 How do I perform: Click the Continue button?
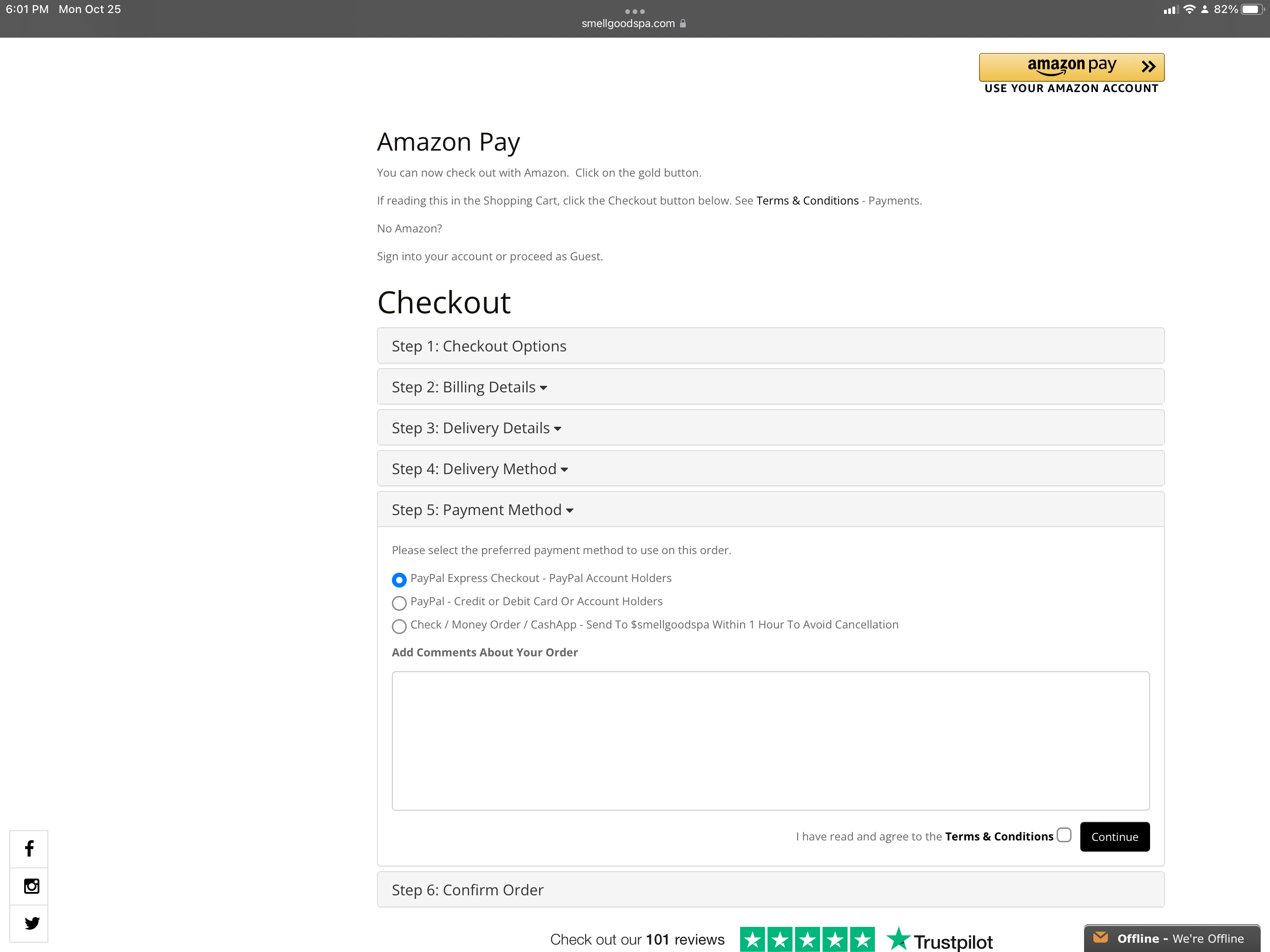point(1114,836)
